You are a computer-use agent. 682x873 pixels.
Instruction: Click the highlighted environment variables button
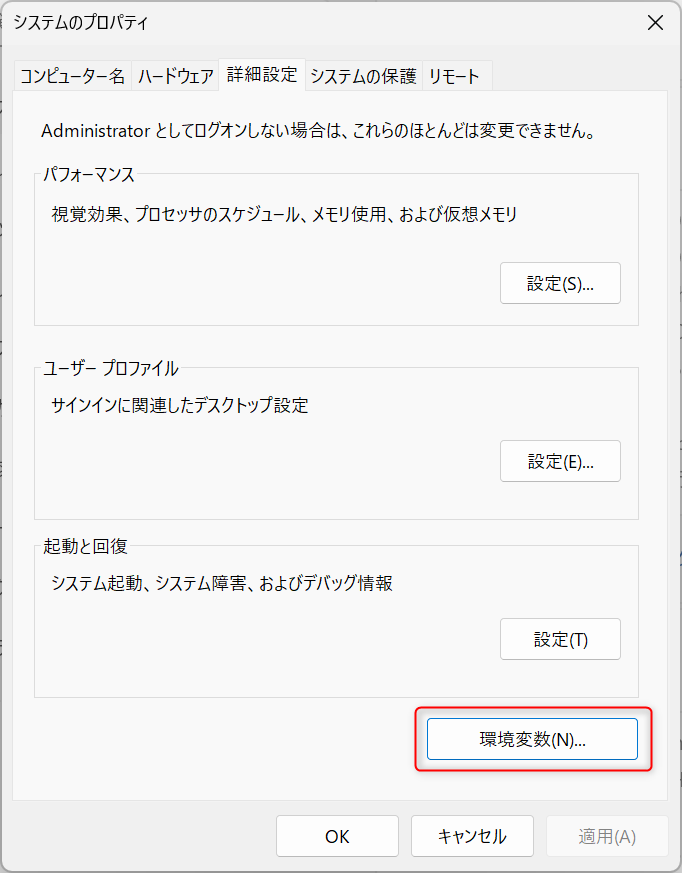tap(531, 739)
